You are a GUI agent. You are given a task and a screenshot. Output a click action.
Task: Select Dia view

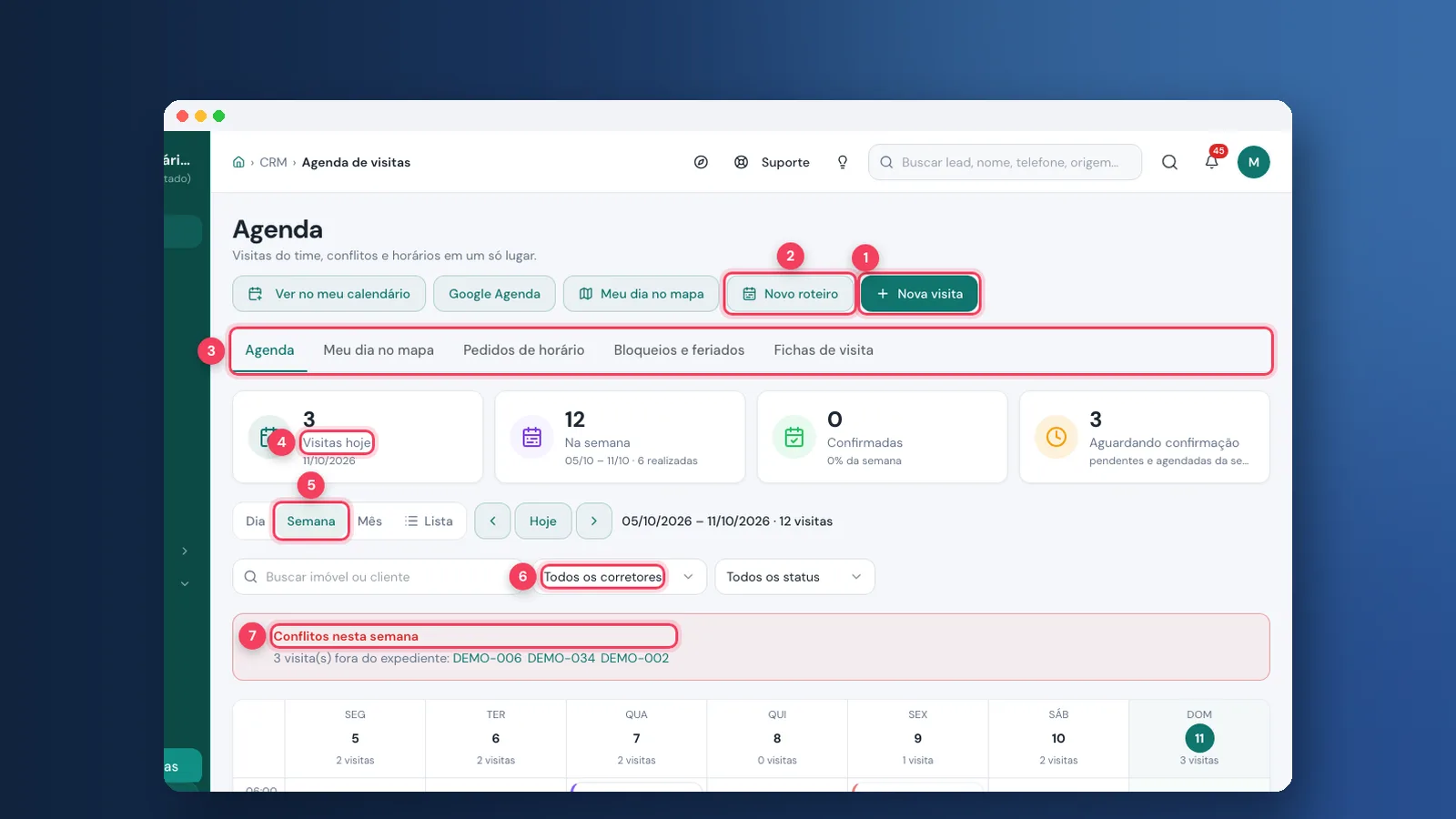[255, 521]
